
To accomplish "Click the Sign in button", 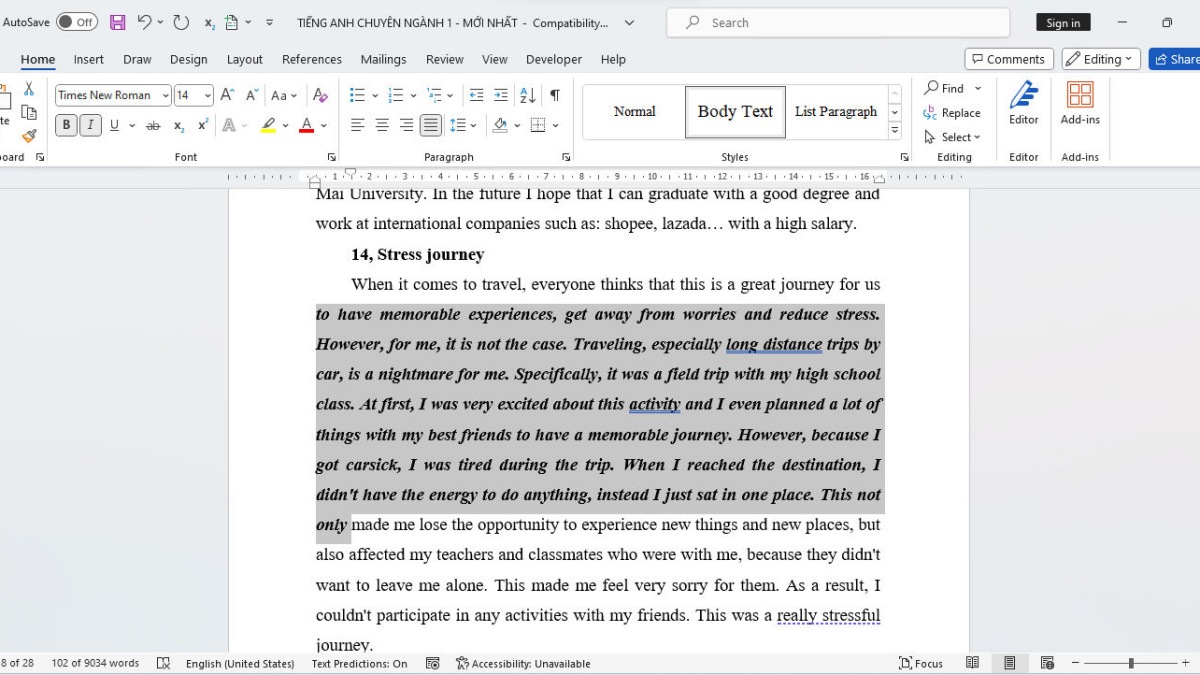I will (x=1063, y=22).
